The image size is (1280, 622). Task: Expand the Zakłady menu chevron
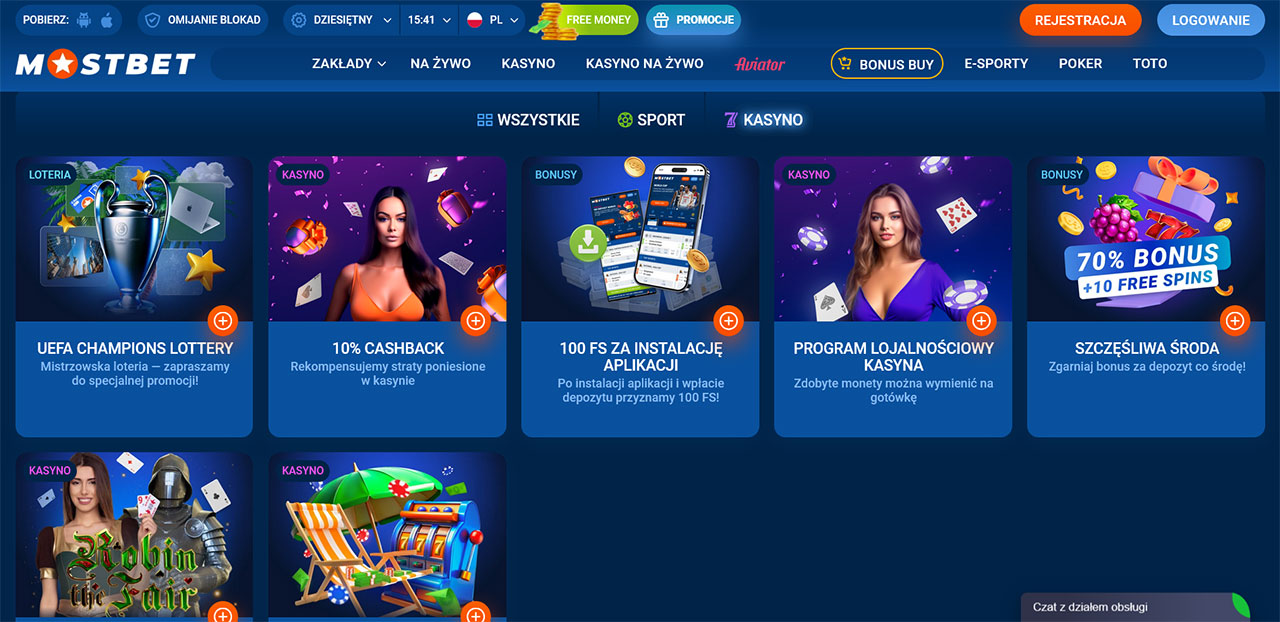382,64
